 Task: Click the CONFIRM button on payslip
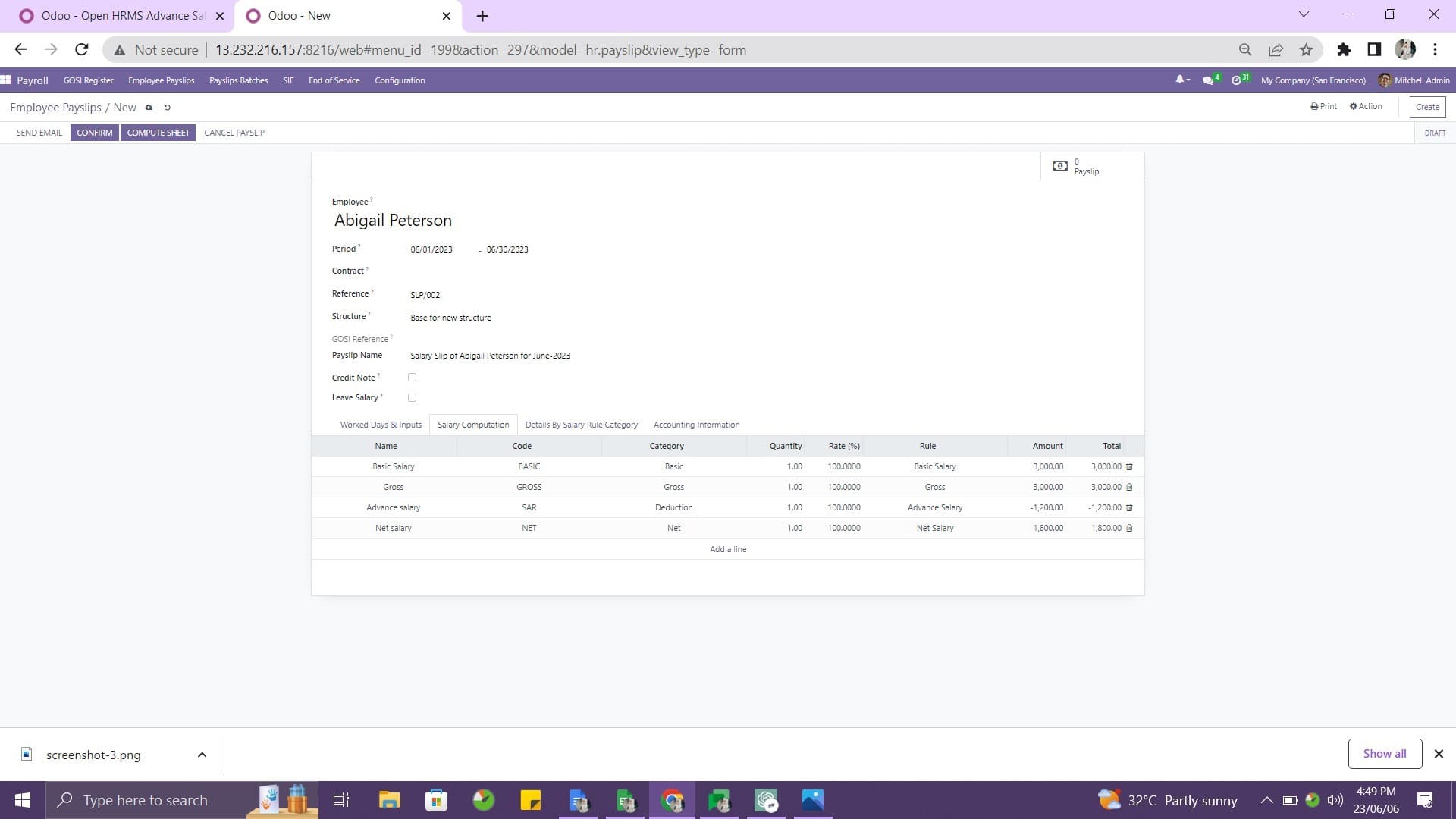pos(95,132)
